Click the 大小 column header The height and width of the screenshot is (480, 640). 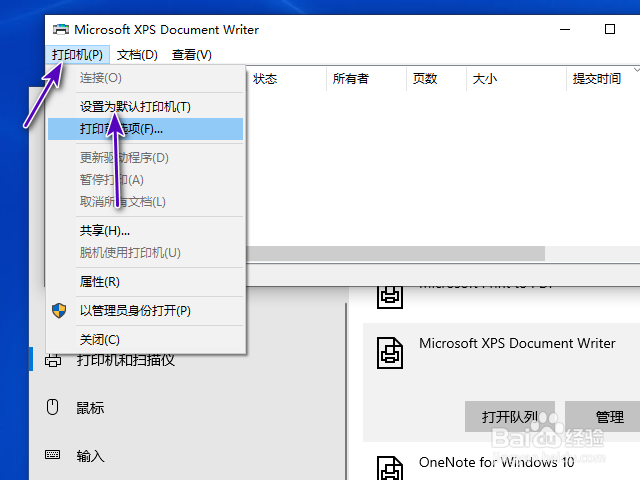(516, 78)
